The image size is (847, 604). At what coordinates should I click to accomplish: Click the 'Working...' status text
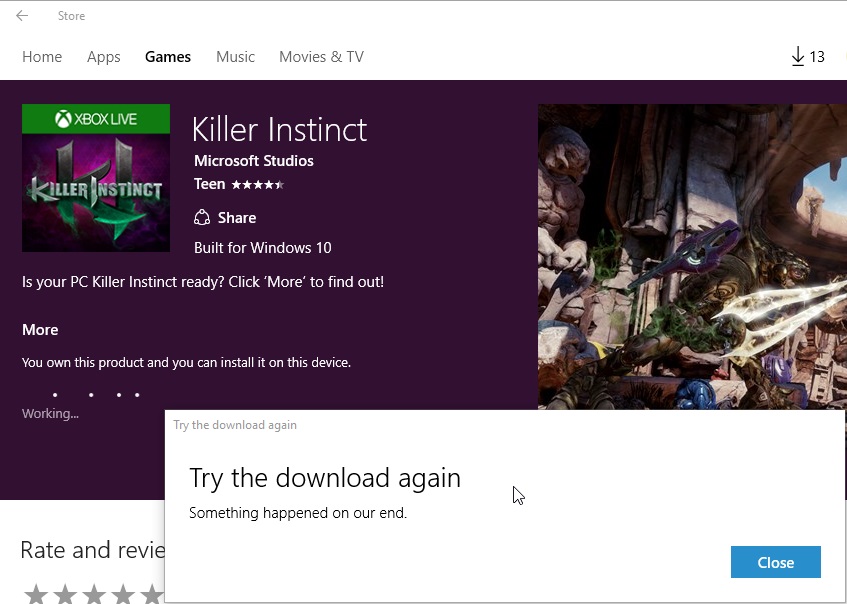50,414
